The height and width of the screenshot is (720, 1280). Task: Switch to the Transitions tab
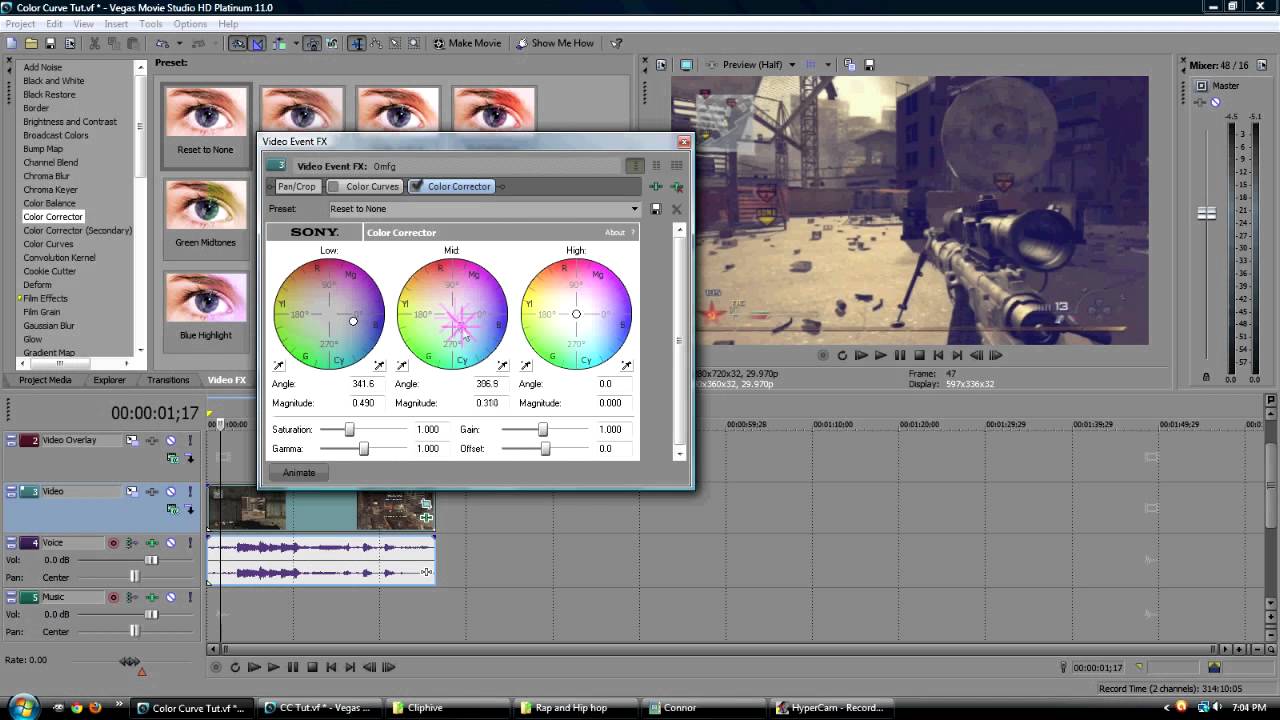coord(168,380)
